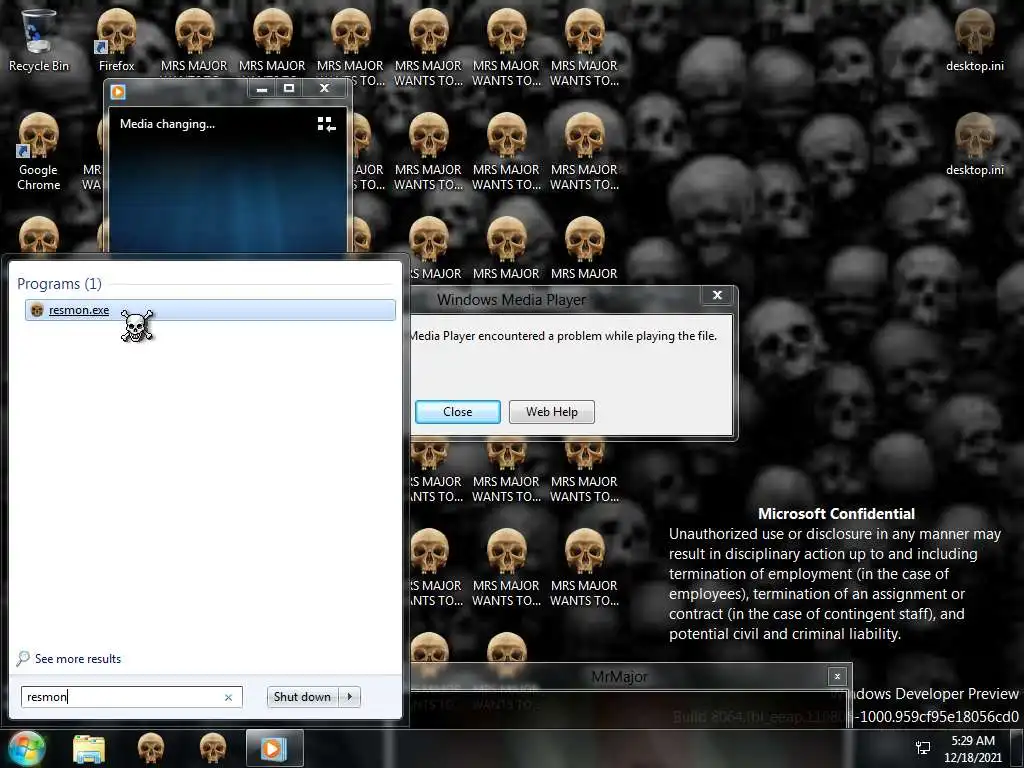Select the Firefox desktop shortcut

click(116, 40)
